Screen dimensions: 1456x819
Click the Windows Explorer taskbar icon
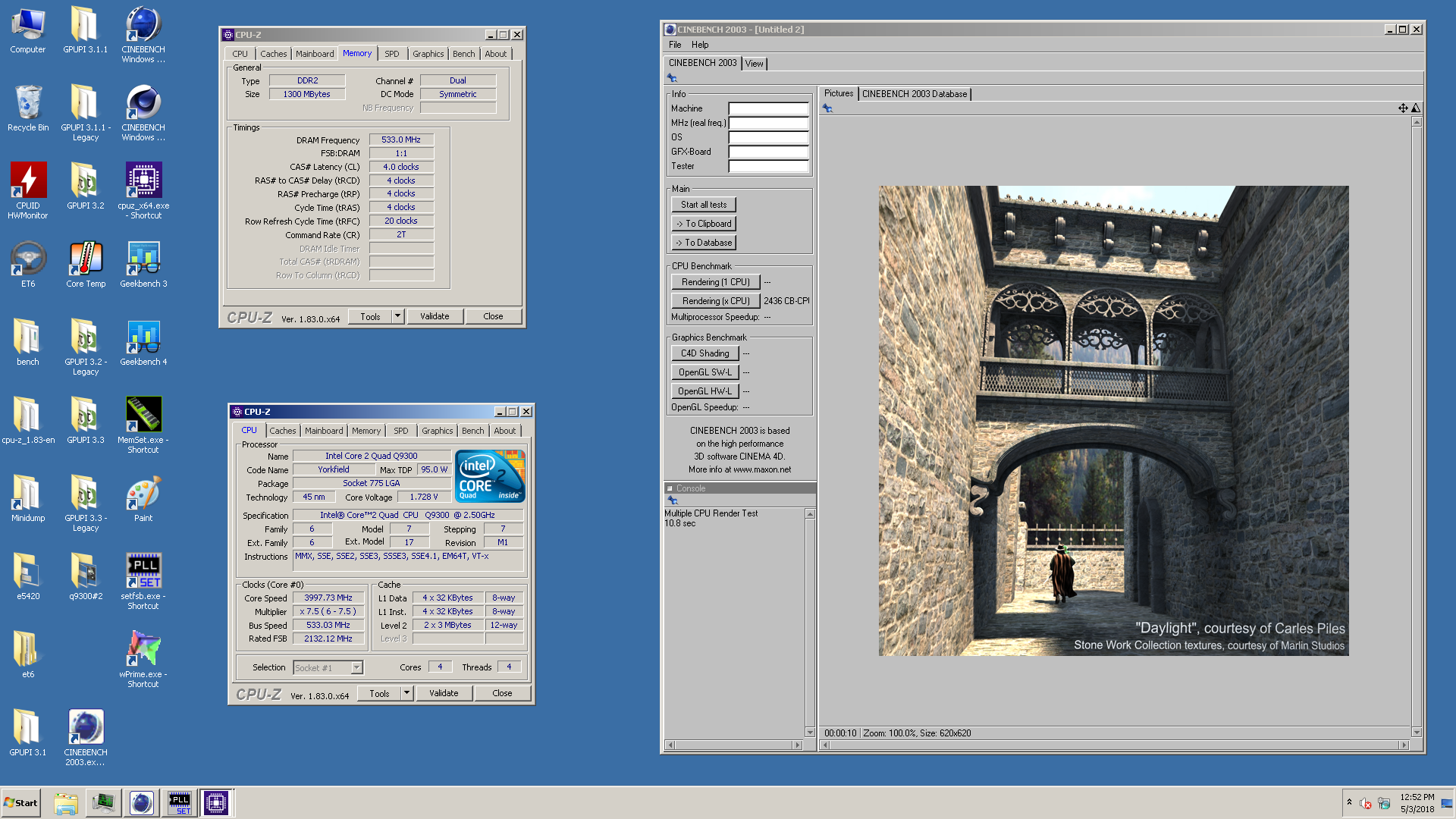[66, 803]
